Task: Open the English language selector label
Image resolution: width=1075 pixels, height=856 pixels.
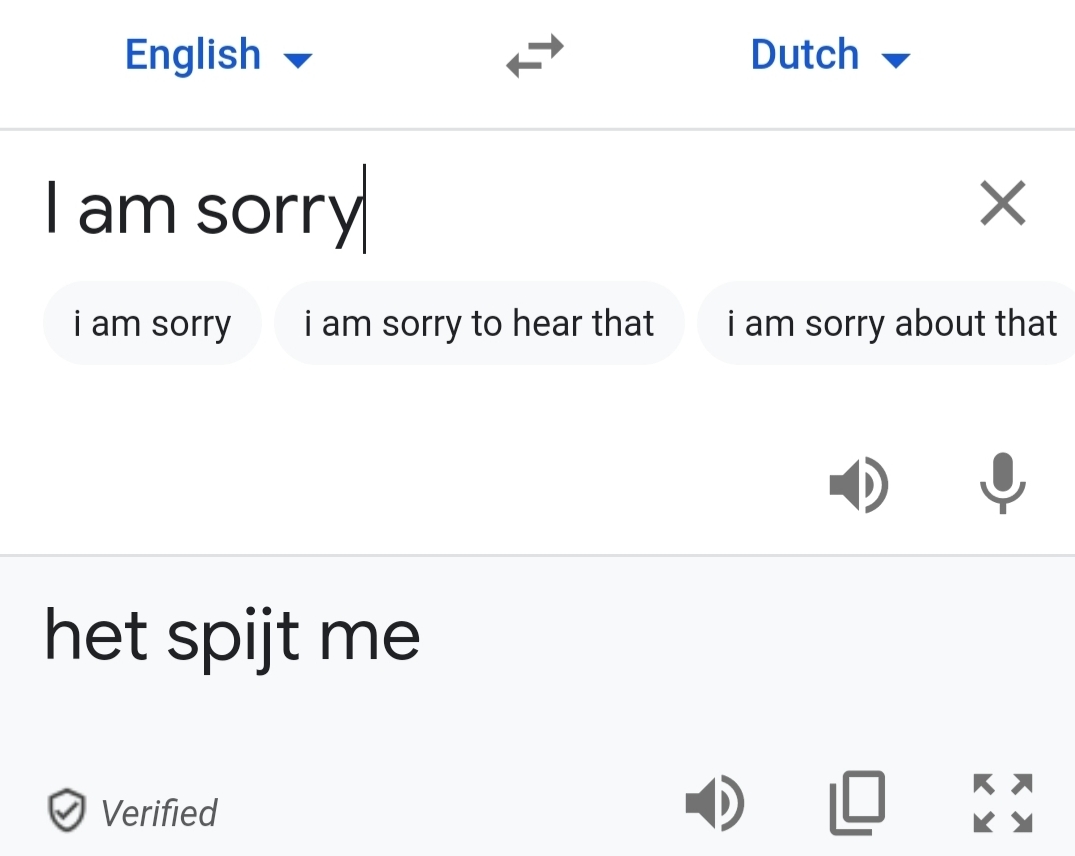Action: 193,55
